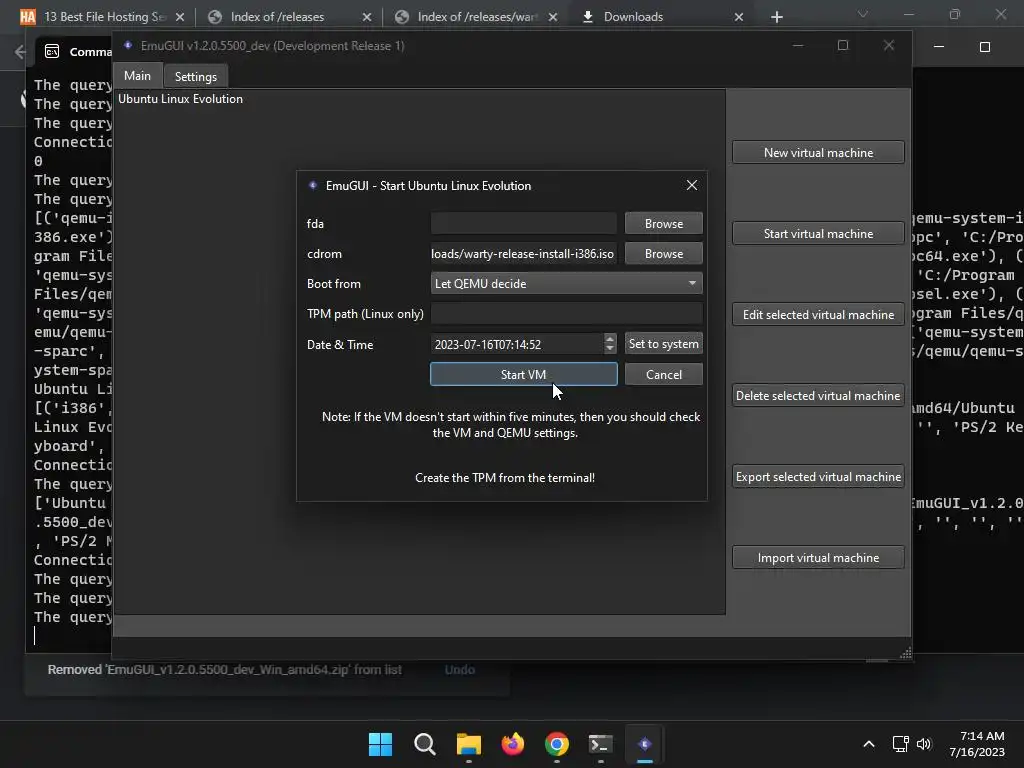The image size is (1024, 768).
Task: Switch to Main tab
Action: coord(137,76)
